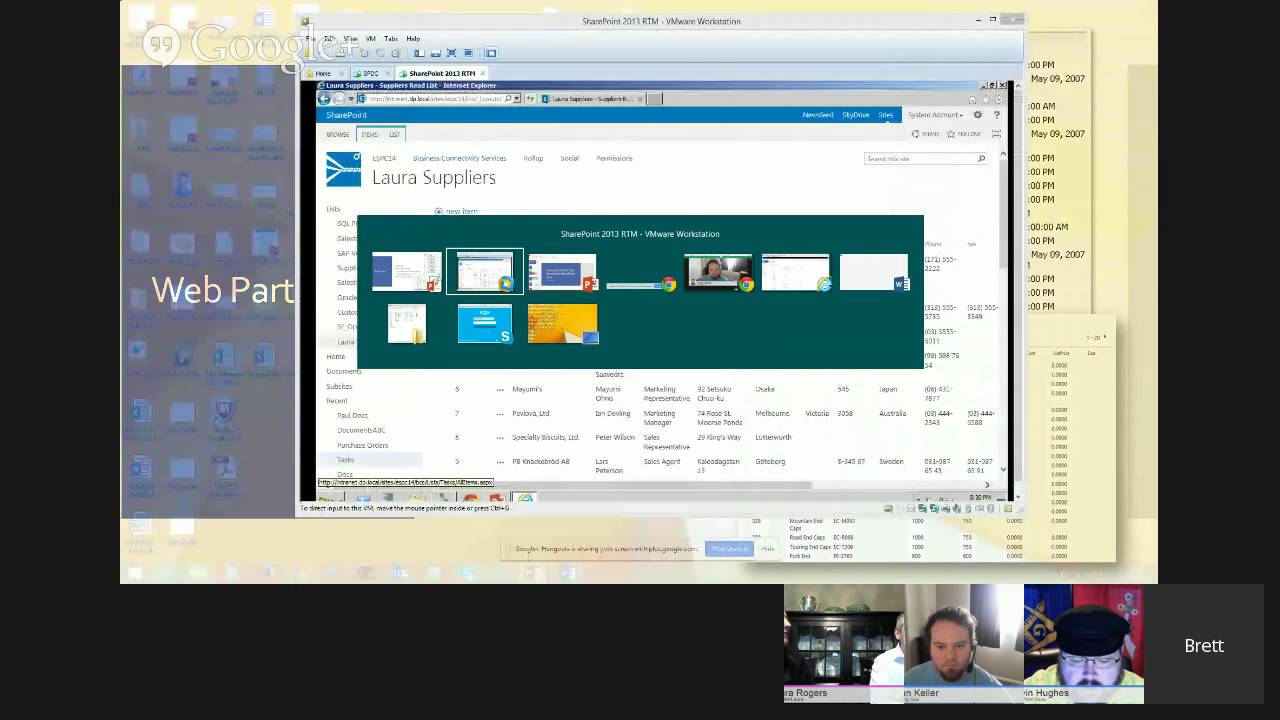Image resolution: width=1280 pixels, height=720 pixels.
Task: Select the narrow Chrome window switcher thumbnail
Action: [641, 285]
